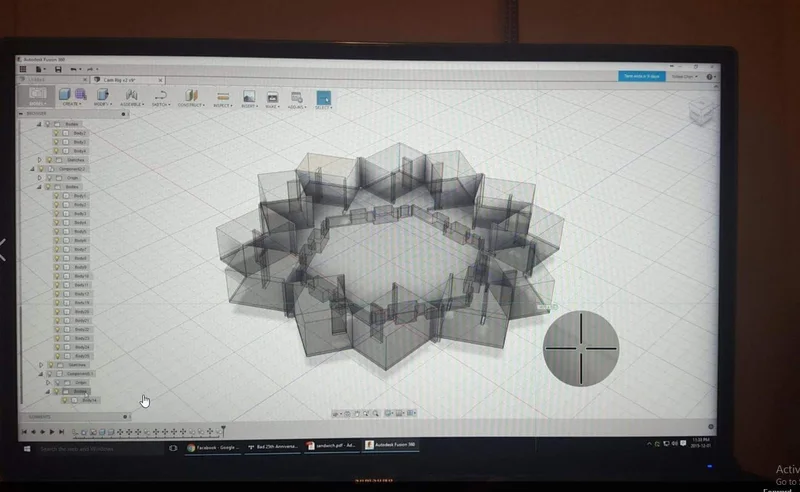This screenshot has width=800, height=492.
Task: Open Display Settings in navigation bar
Action: [x=389, y=413]
